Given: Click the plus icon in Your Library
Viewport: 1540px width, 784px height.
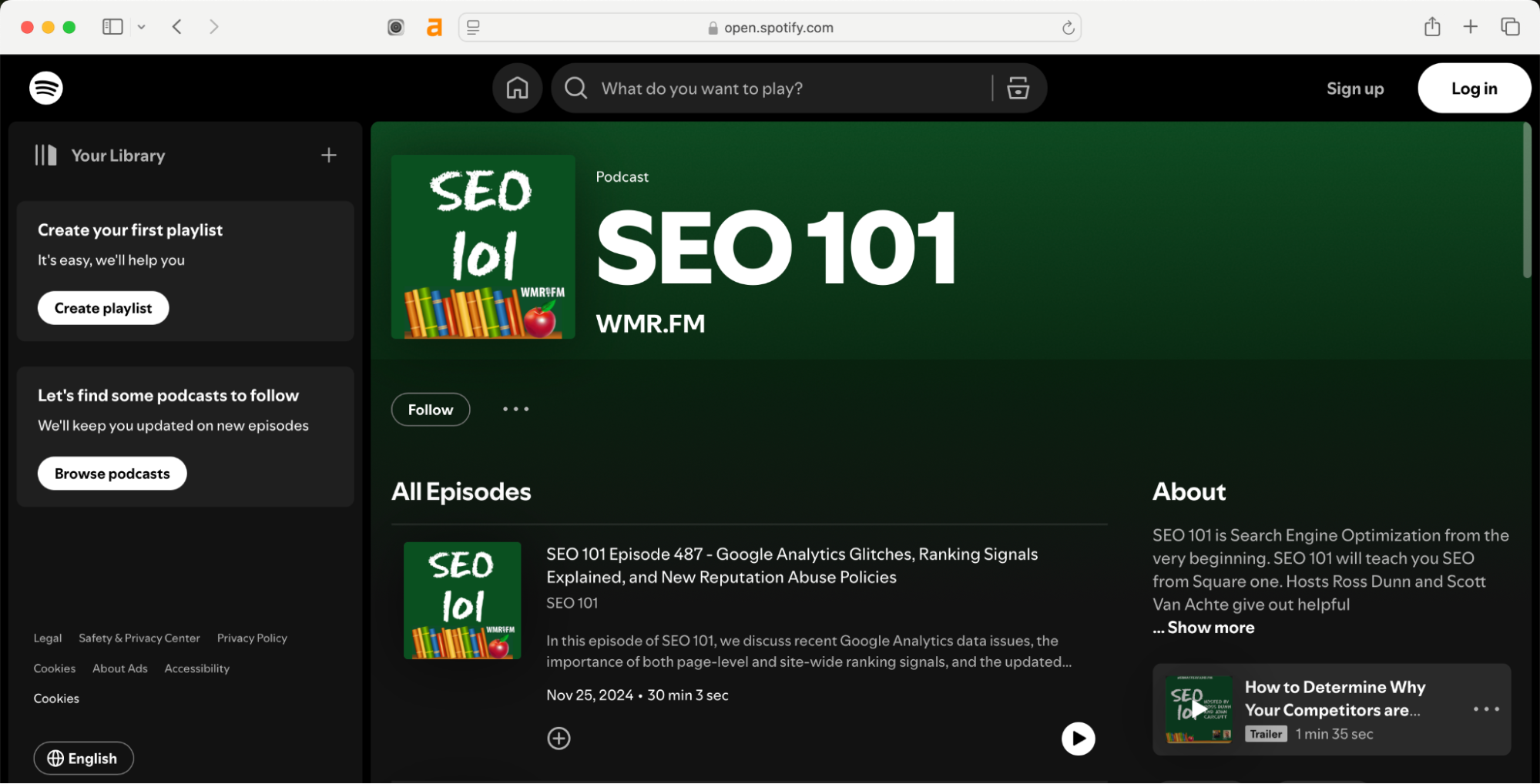Looking at the screenshot, I should pos(329,156).
